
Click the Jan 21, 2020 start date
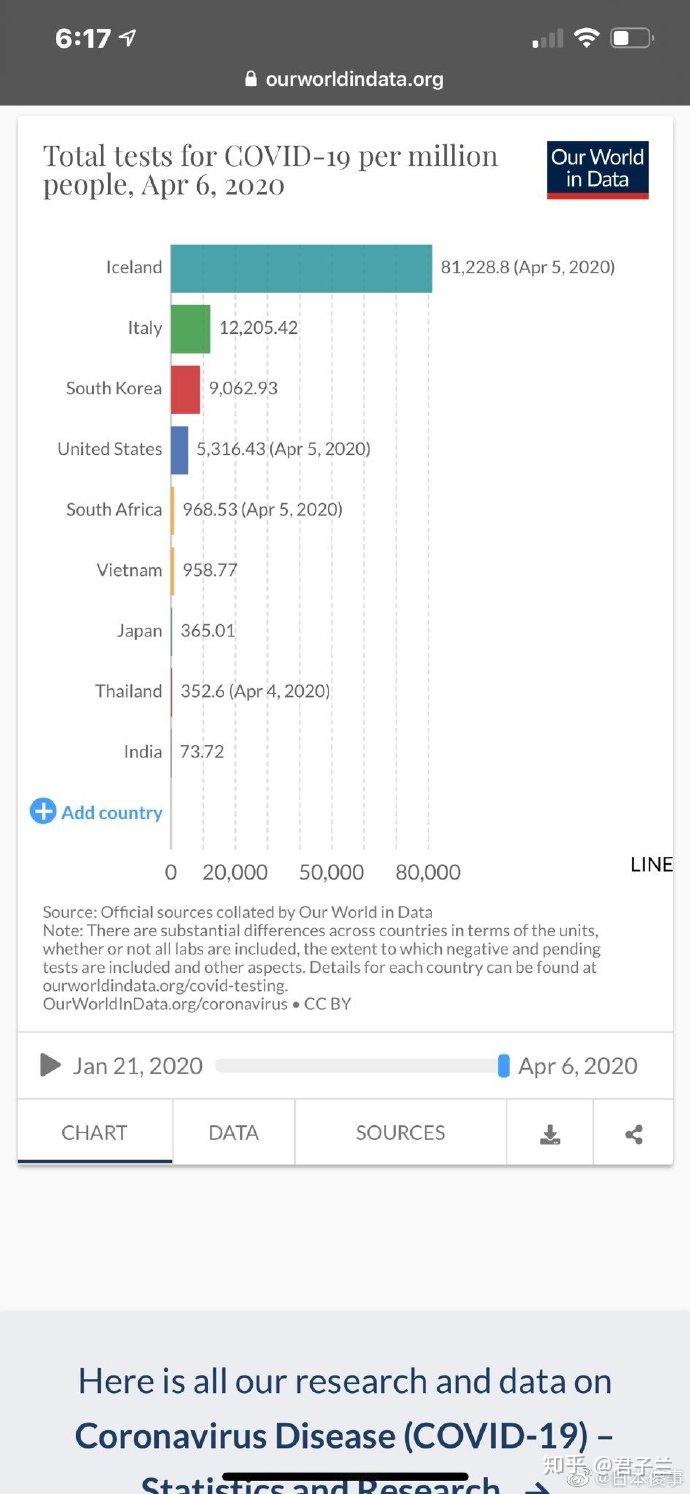point(137,1066)
